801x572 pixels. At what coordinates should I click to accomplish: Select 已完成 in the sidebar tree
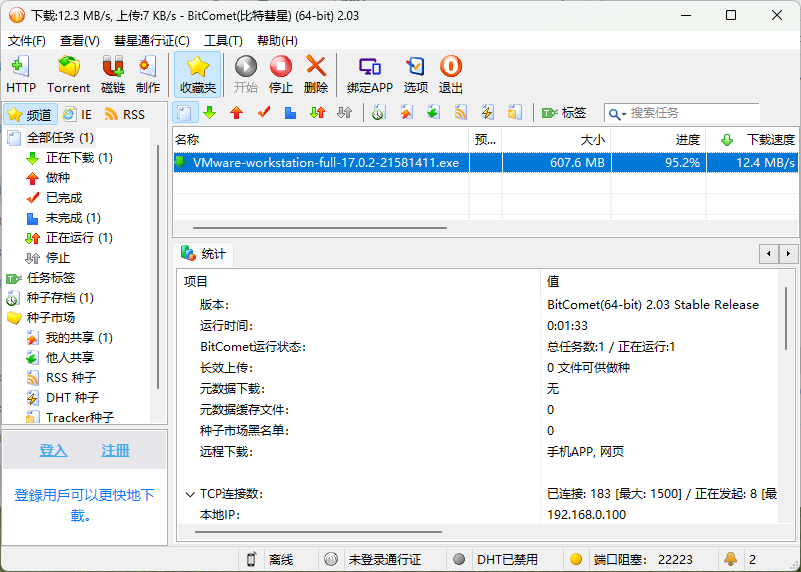coord(64,198)
